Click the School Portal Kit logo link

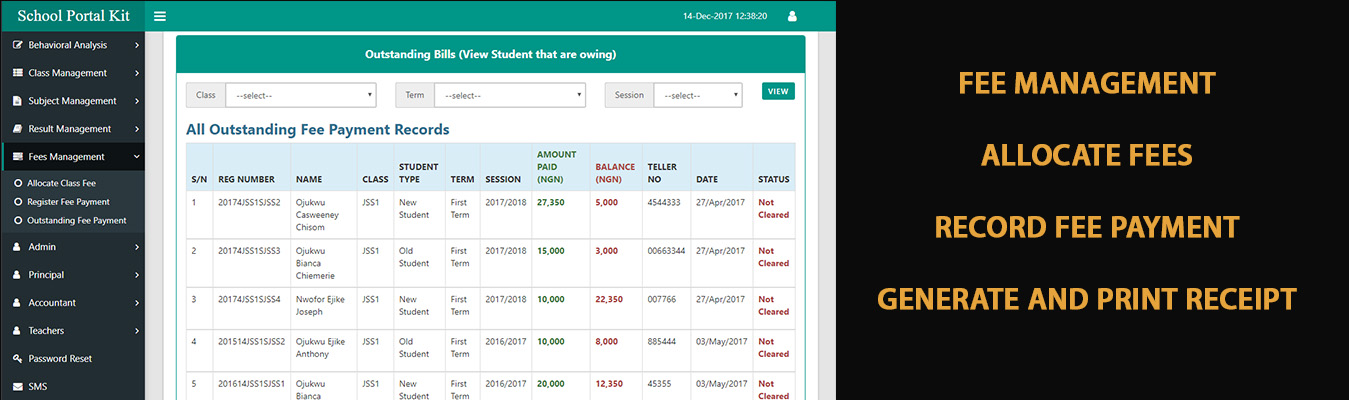click(x=72, y=15)
